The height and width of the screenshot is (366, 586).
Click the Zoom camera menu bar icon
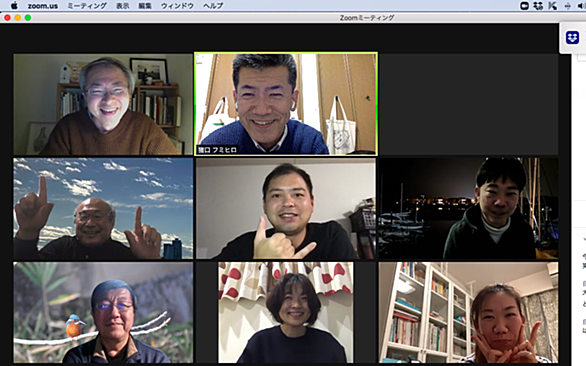click(x=524, y=6)
